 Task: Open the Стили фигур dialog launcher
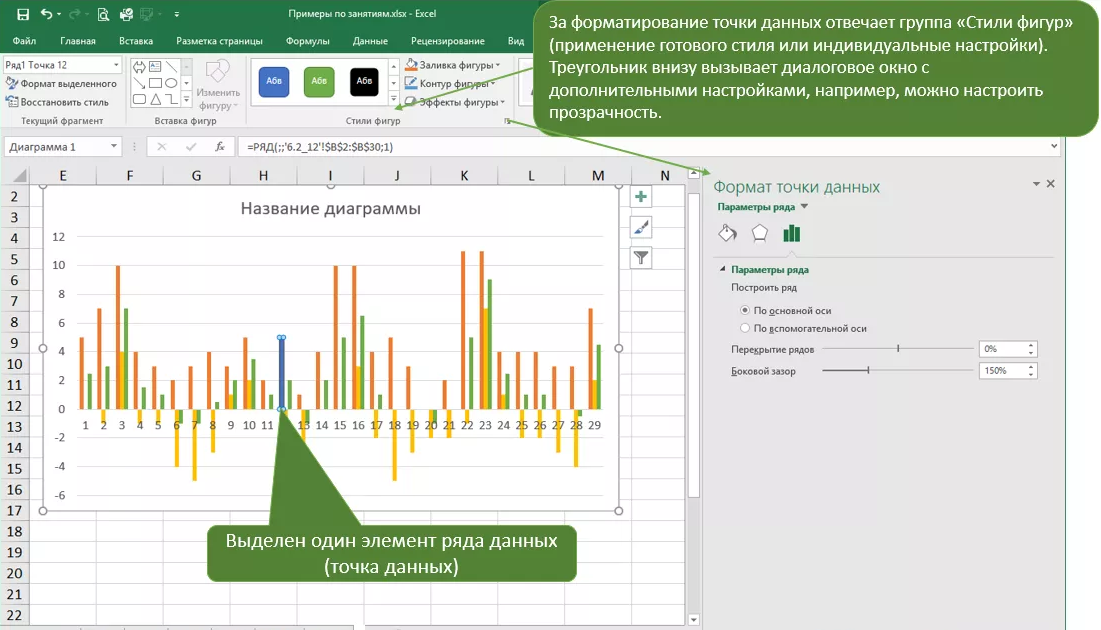tap(507, 122)
